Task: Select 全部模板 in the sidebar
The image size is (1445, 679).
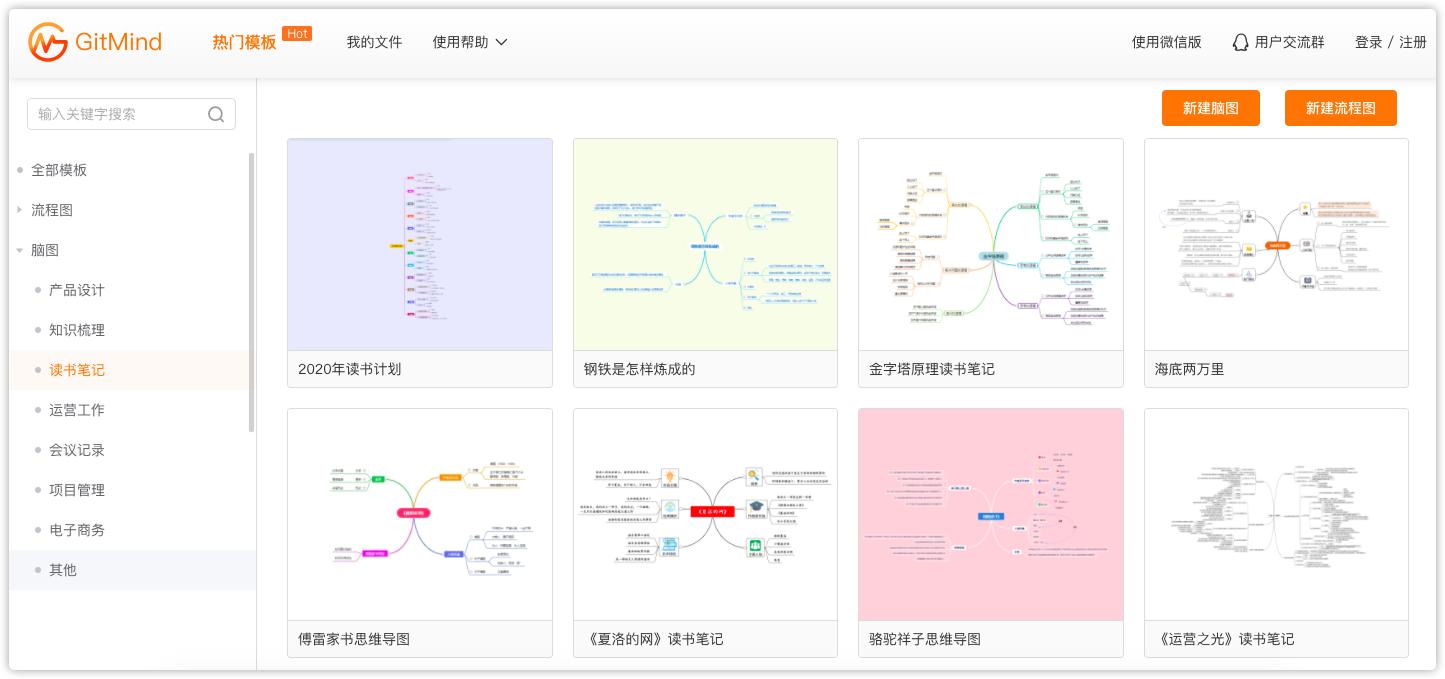Action: (57, 170)
